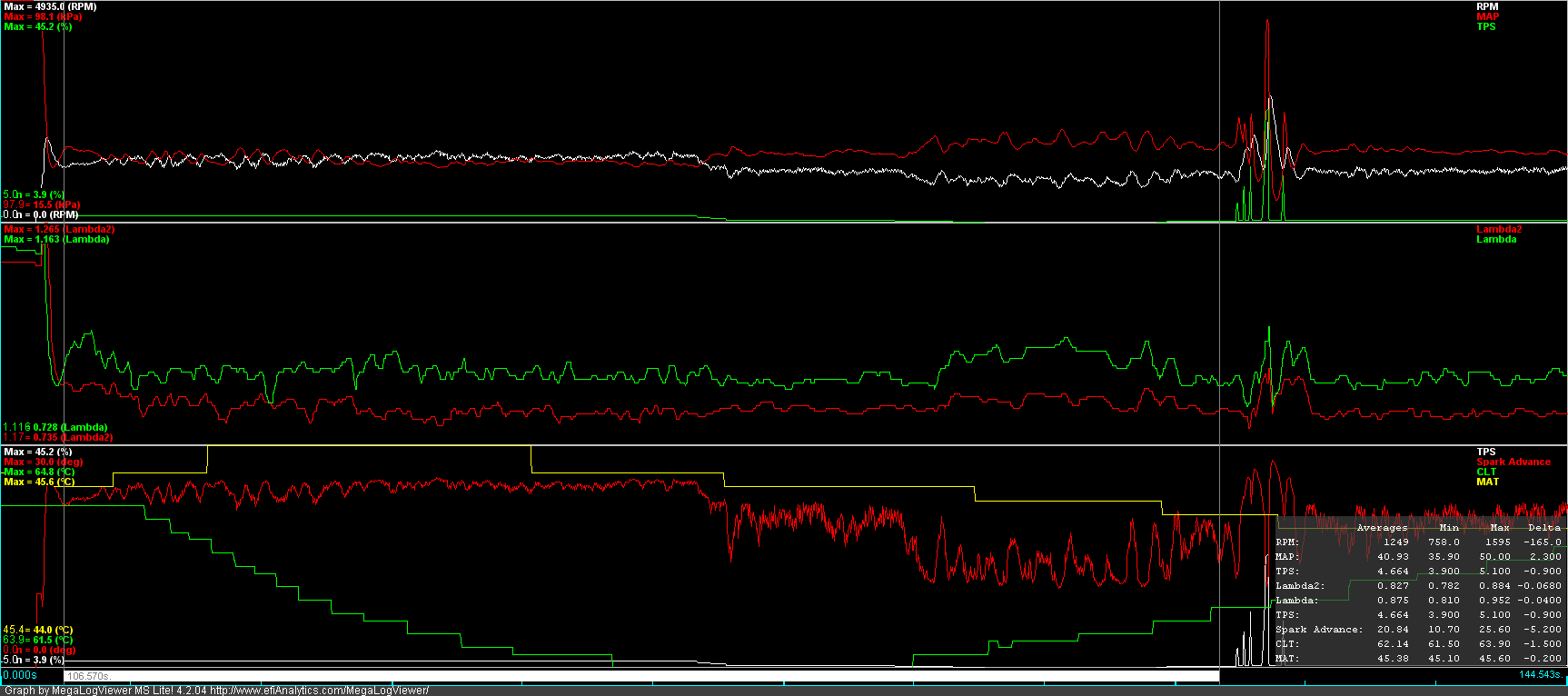Click the Max column header in stats table
This screenshot has height=696, width=1568.
pos(1500,527)
